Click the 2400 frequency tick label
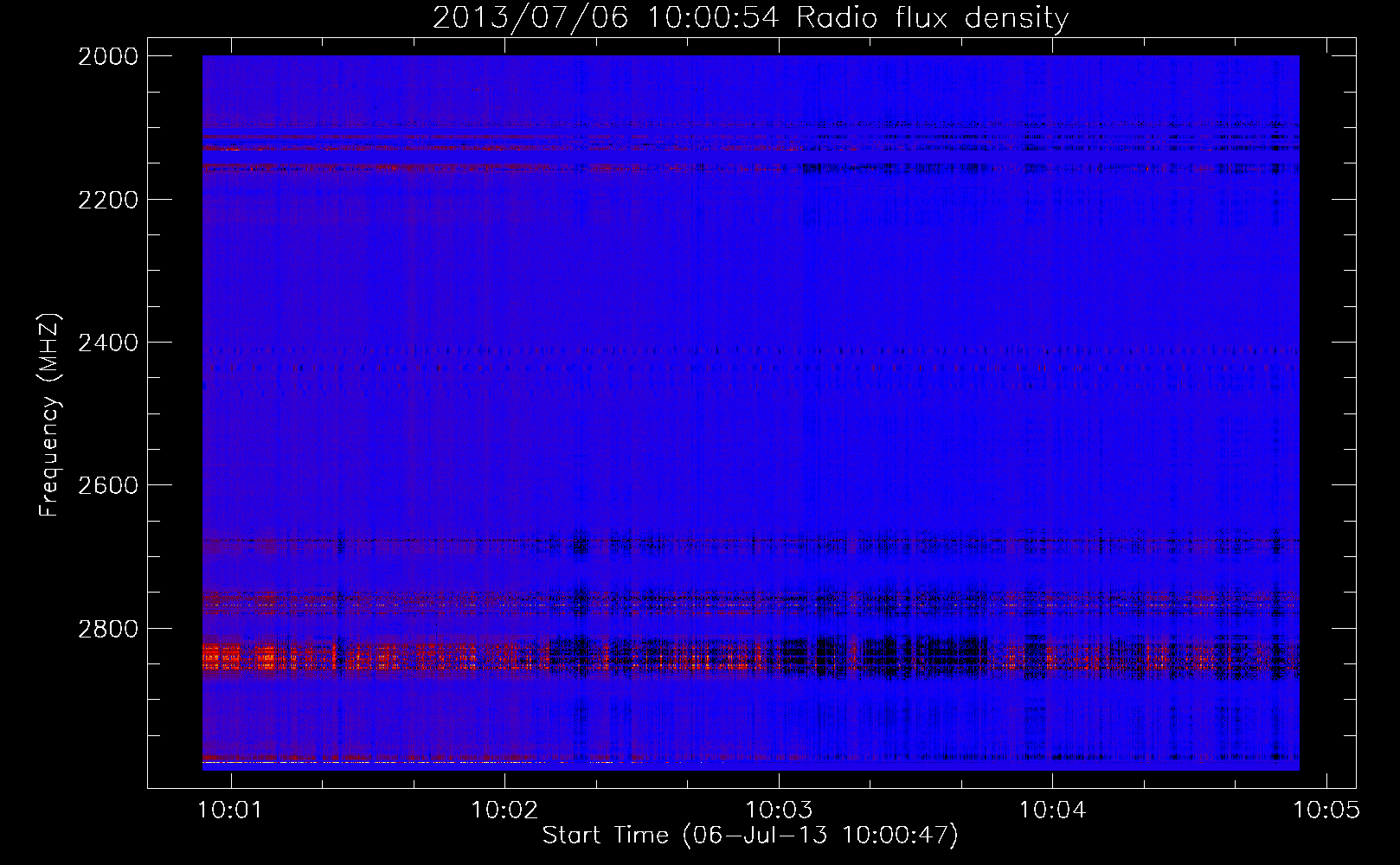 coord(108,343)
